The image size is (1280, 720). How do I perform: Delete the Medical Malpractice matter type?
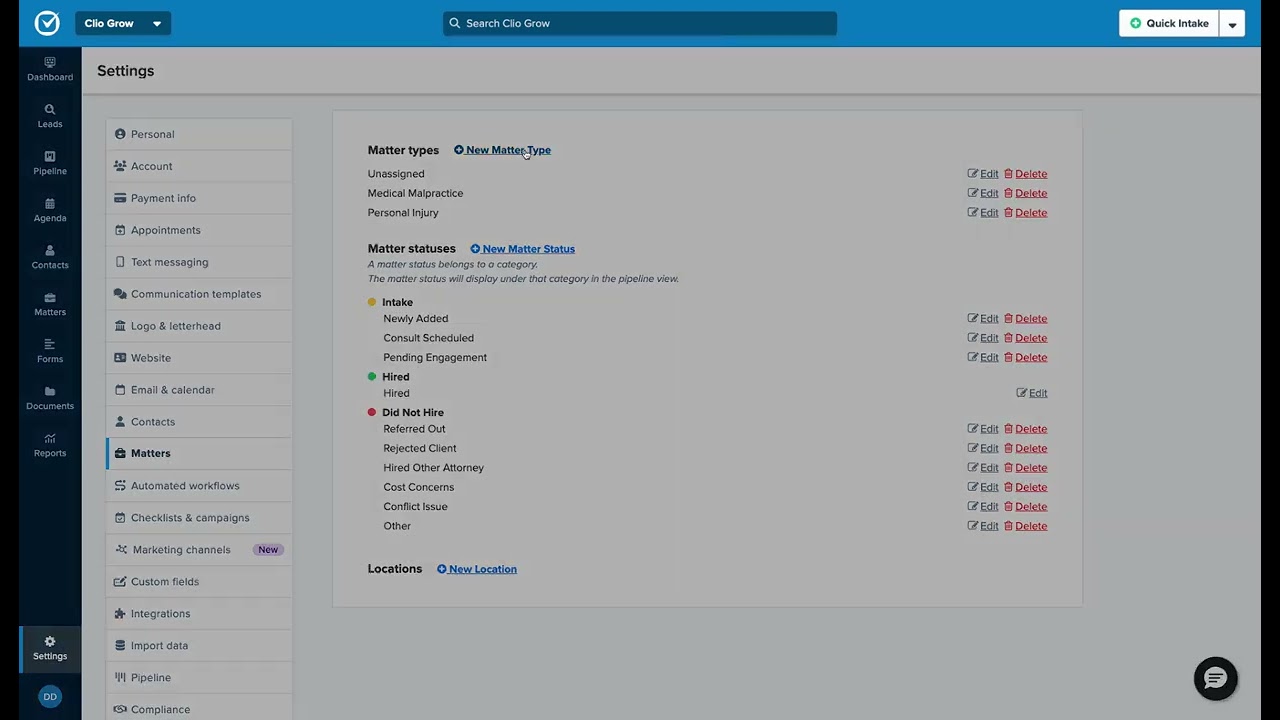[1025, 193]
